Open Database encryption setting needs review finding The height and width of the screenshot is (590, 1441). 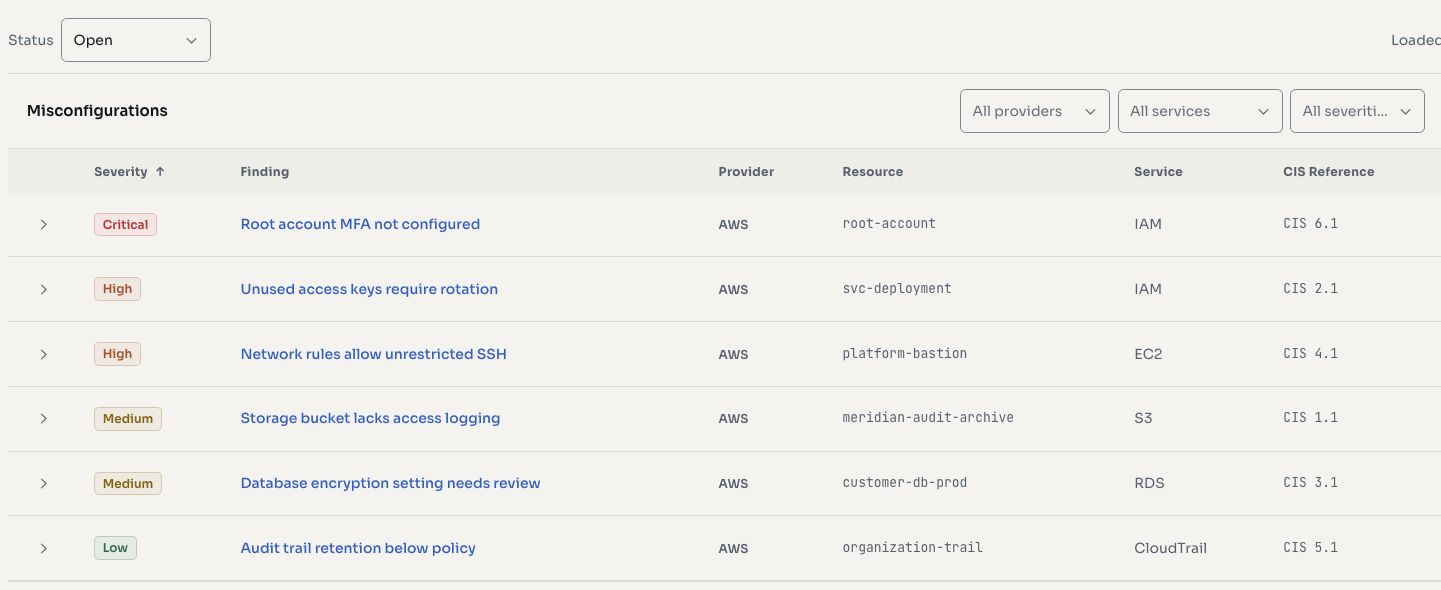[390, 483]
